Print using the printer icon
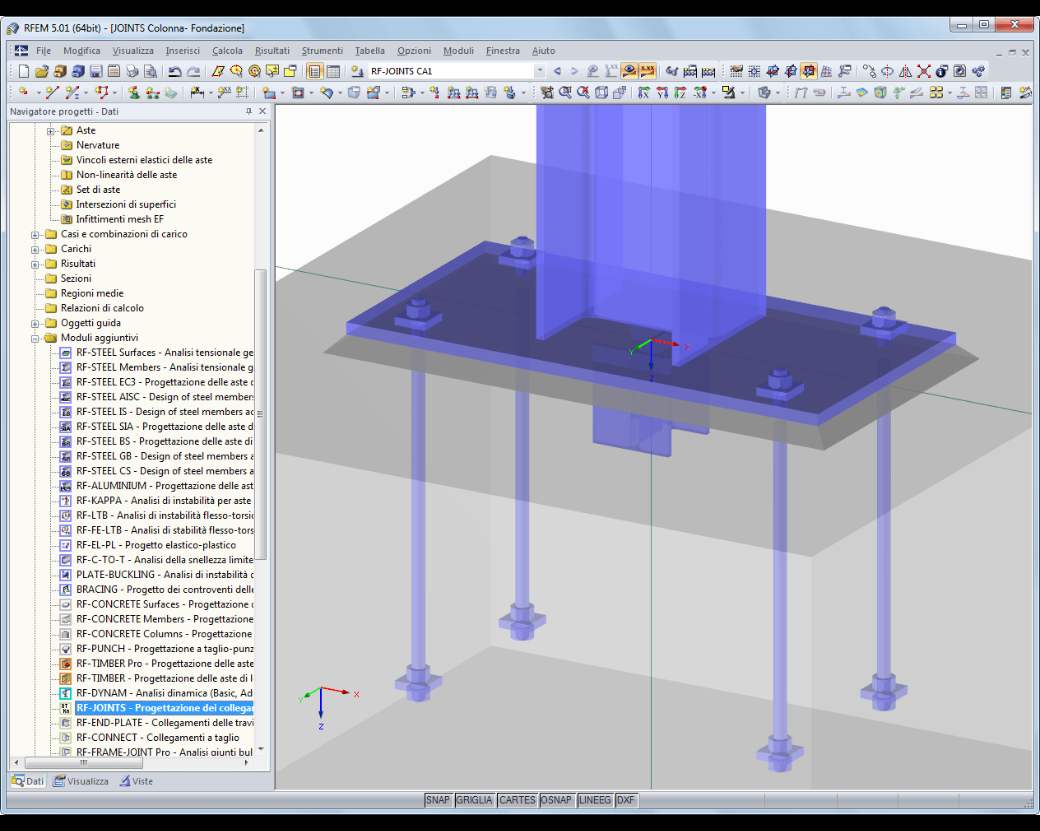The image size is (1040, 831). [132, 71]
